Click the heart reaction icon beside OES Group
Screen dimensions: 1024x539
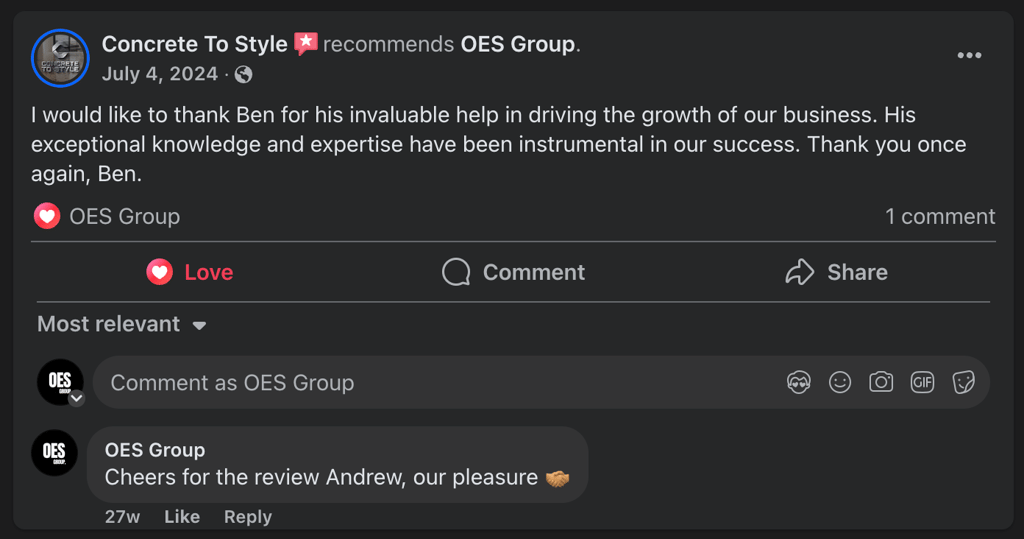[x=46, y=216]
